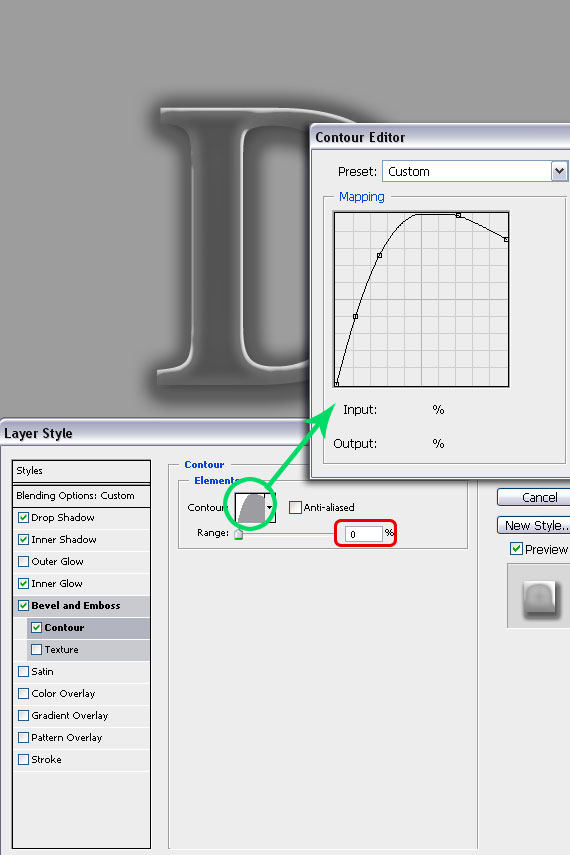570x855 pixels.
Task: Select the top-right curve point in Mapping
Action: [506, 239]
